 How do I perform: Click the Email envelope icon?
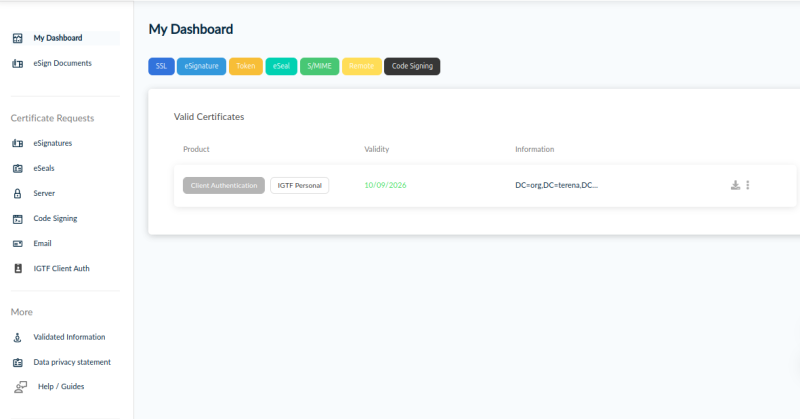(17, 243)
